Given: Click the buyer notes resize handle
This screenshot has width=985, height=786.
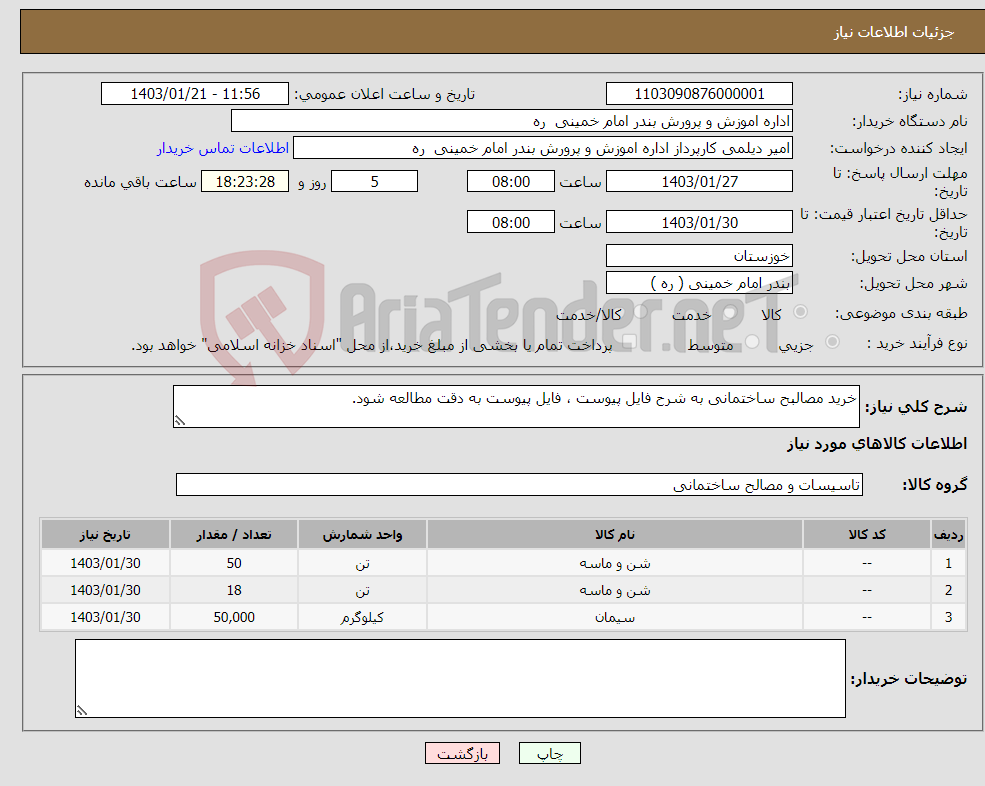Looking at the screenshot, I should click(x=82, y=711).
